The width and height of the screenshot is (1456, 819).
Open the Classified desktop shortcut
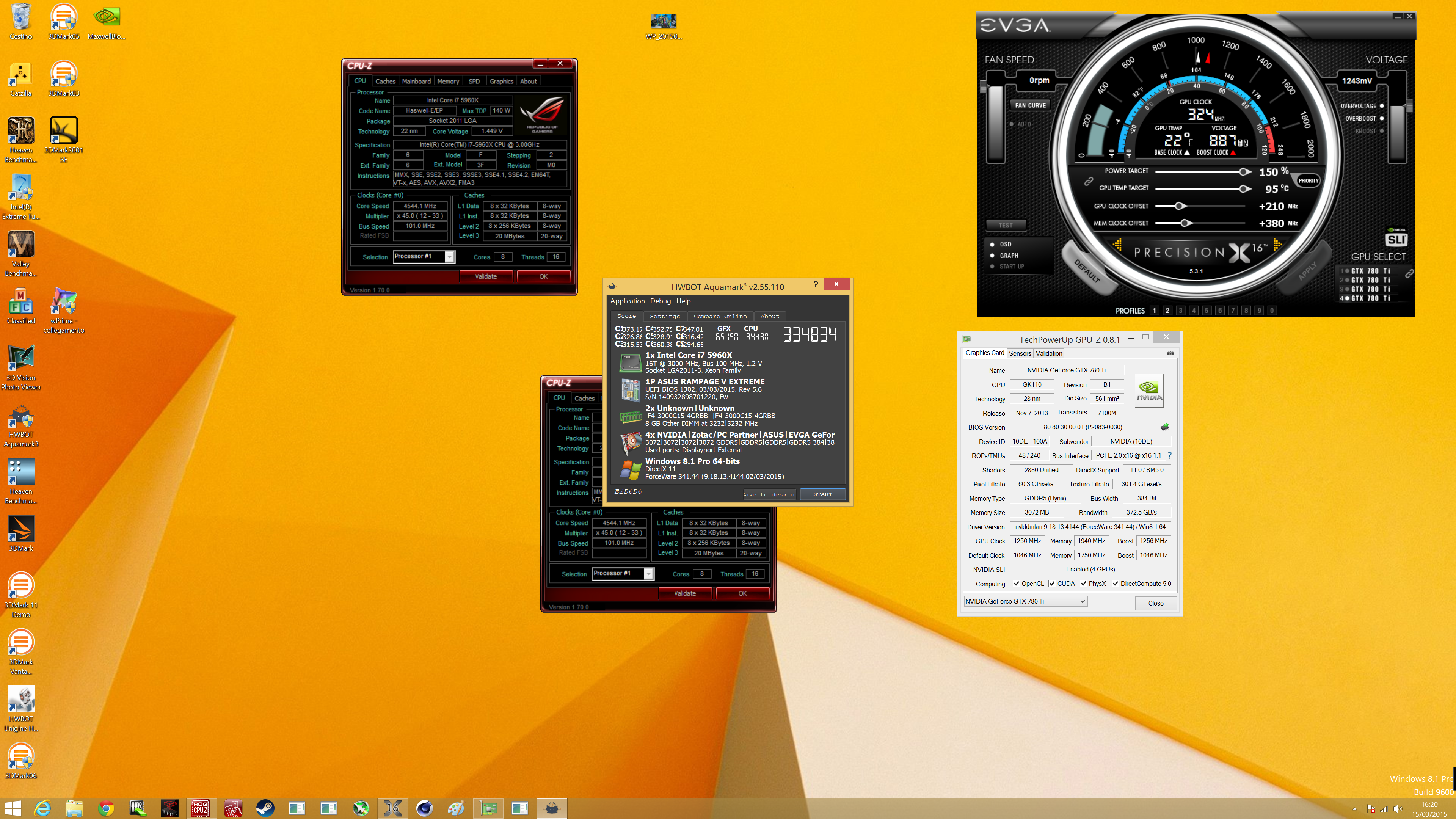21,306
